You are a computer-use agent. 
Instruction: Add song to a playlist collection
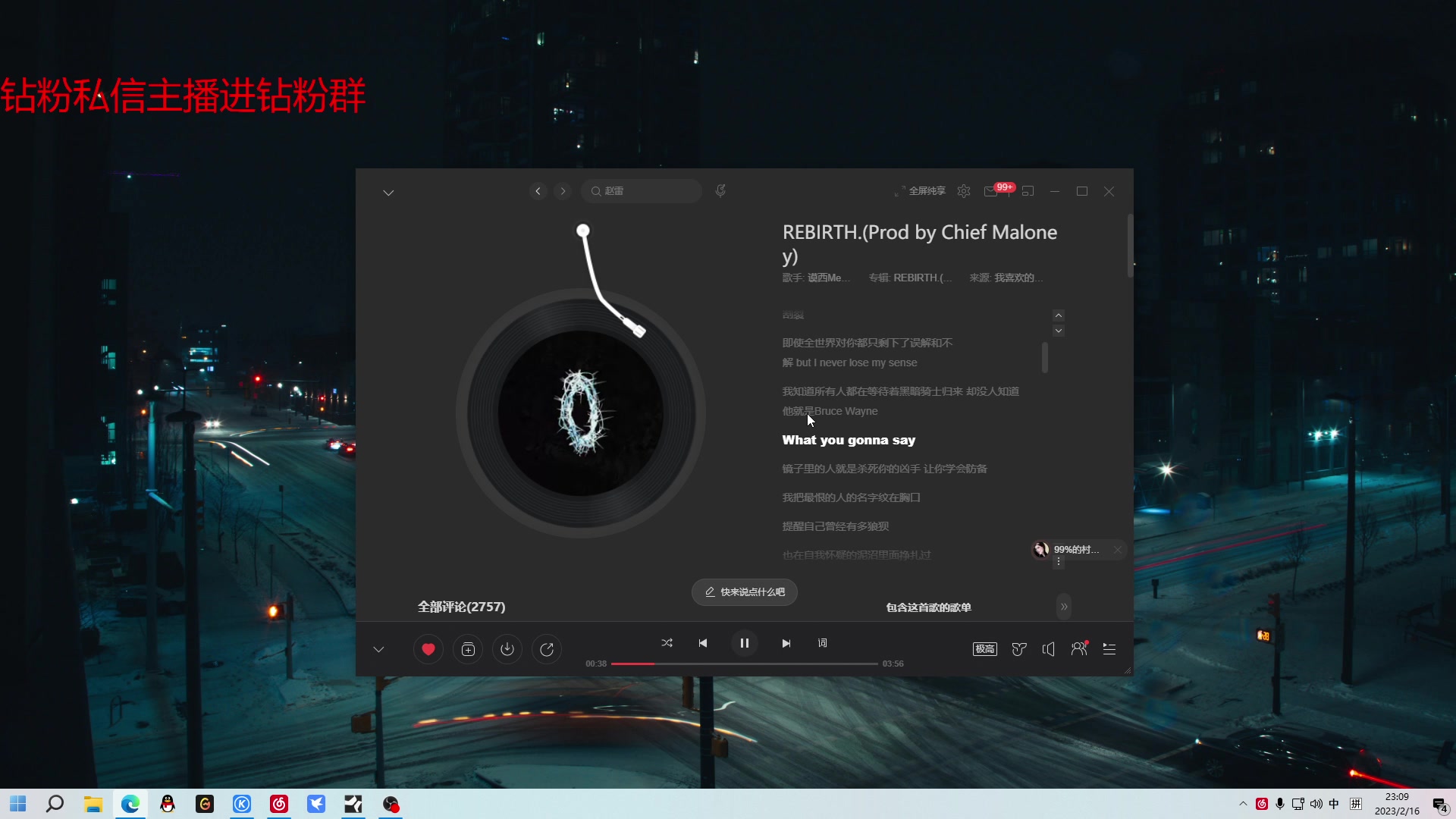468,649
